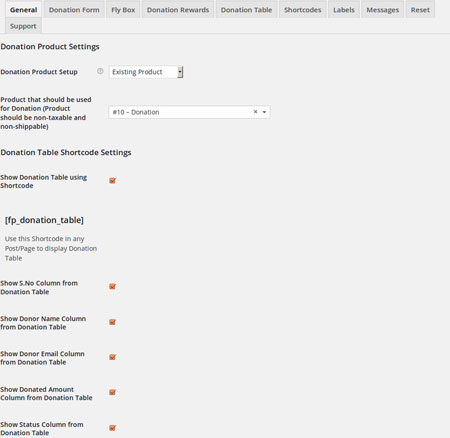Open the Existing Product setup dropdown
450x438 pixels.
146,72
